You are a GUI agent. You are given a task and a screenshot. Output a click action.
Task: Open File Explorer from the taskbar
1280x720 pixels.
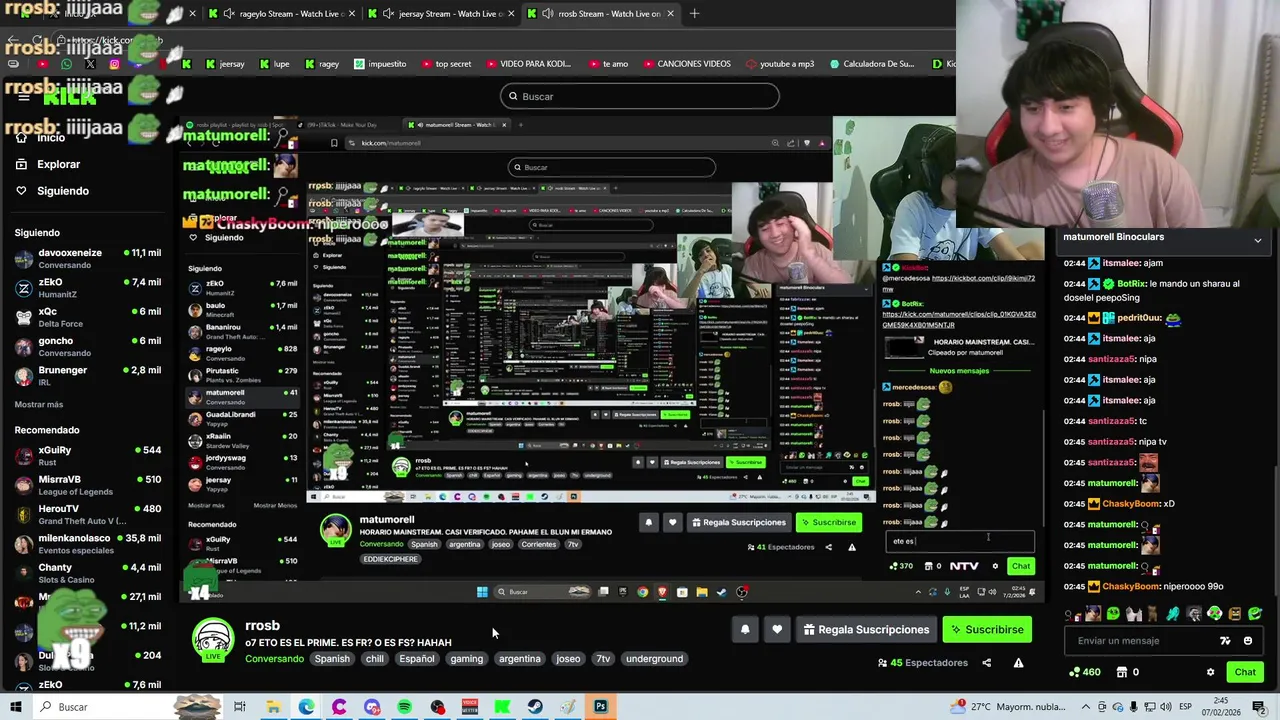point(273,707)
